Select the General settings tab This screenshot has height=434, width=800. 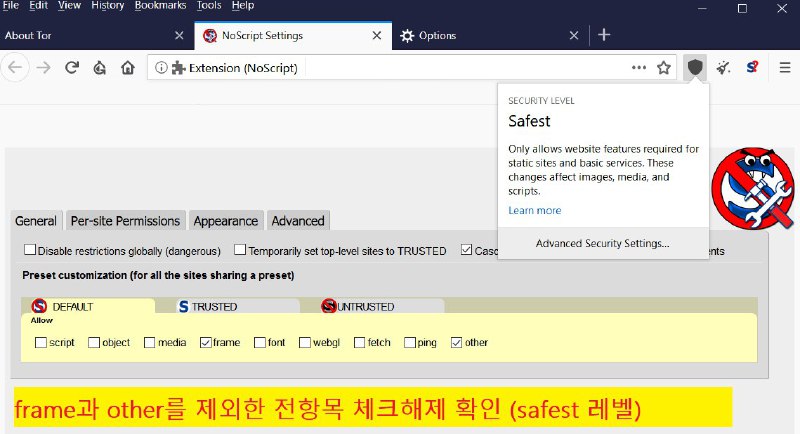click(36, 221)
